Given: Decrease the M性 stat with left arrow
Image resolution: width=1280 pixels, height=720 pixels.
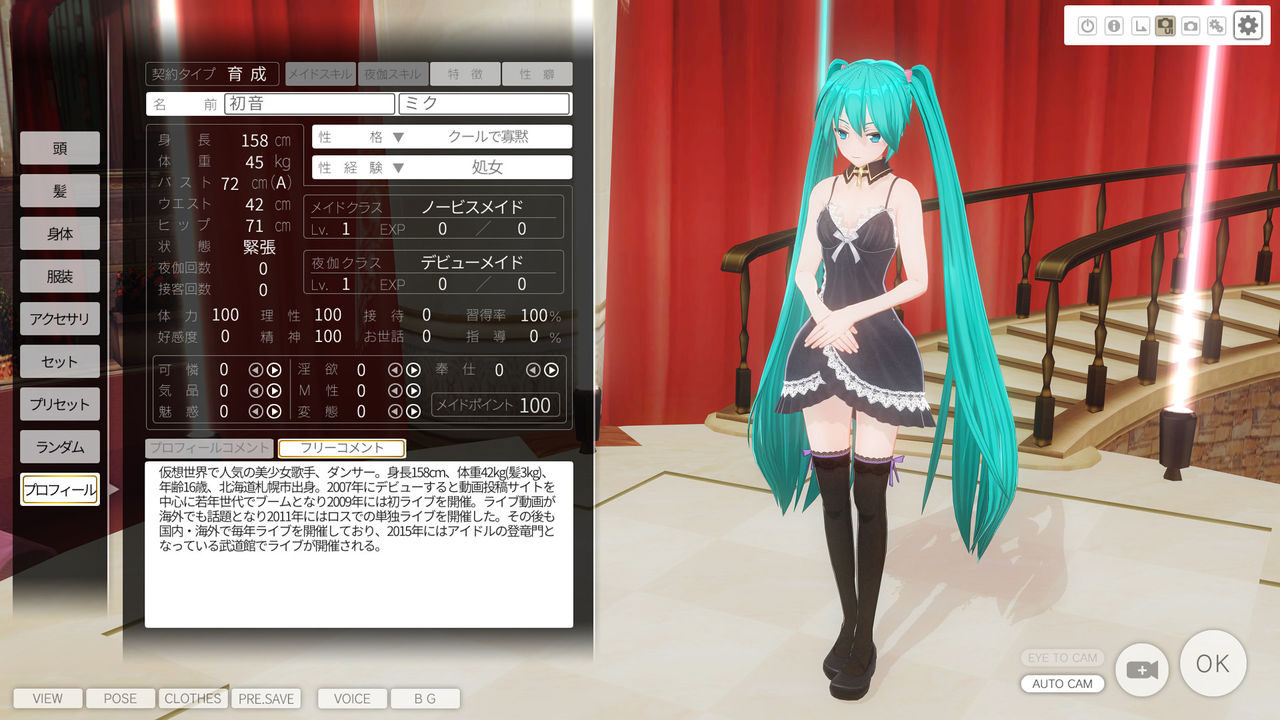Looking at the screenshot, I should [394, 390].
